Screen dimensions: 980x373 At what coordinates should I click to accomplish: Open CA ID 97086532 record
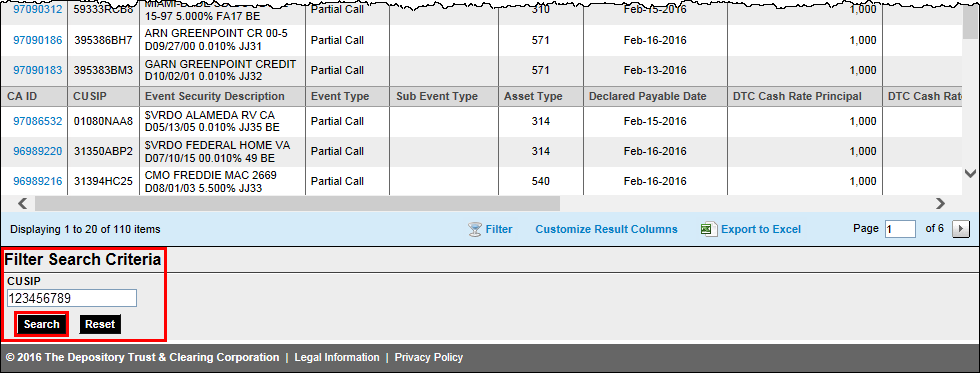[x=38, y=121]
